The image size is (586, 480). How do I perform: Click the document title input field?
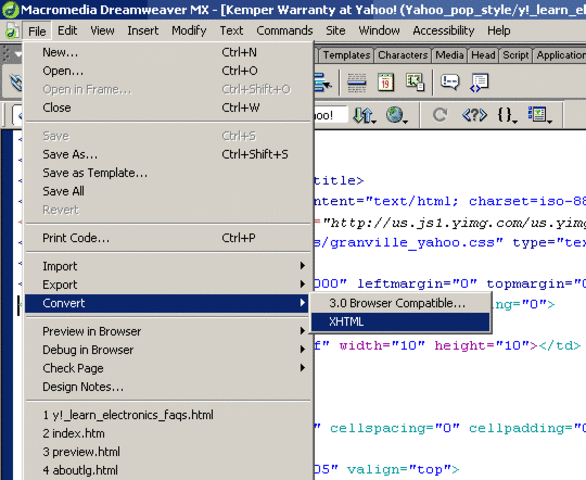pyautogui.click(x=330, y=115)
